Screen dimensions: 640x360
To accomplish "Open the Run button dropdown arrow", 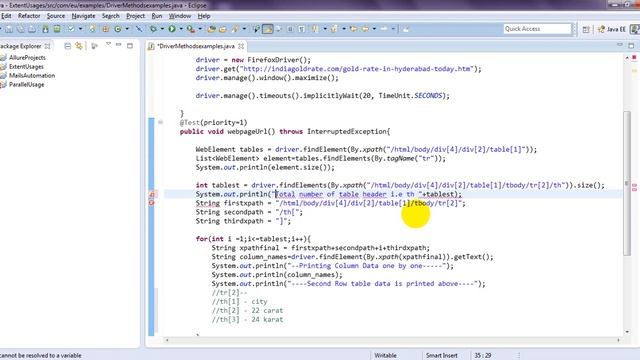I will click(181, 29).
